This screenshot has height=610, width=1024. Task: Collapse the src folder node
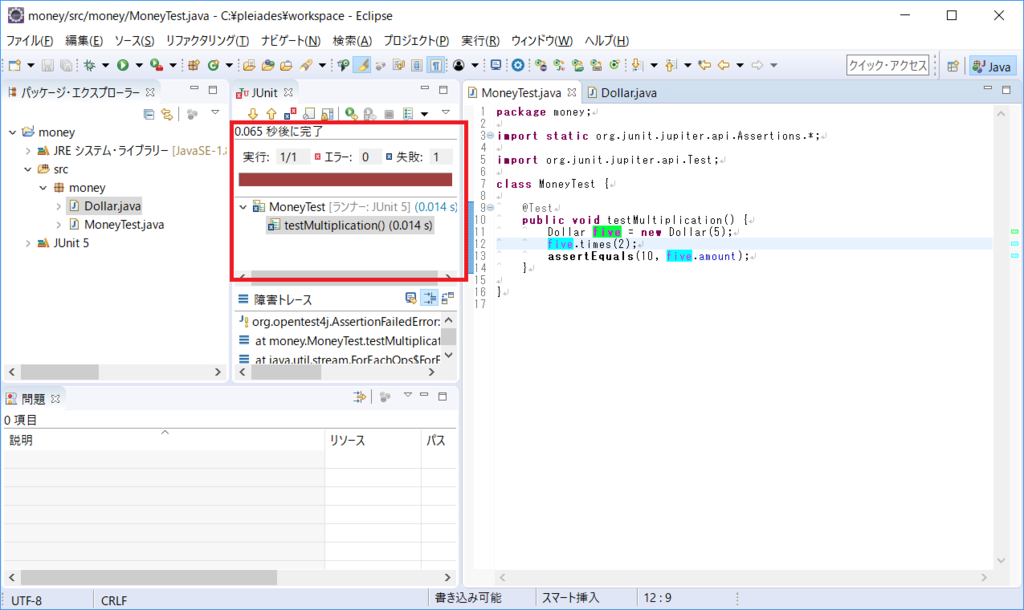point(27,169)
